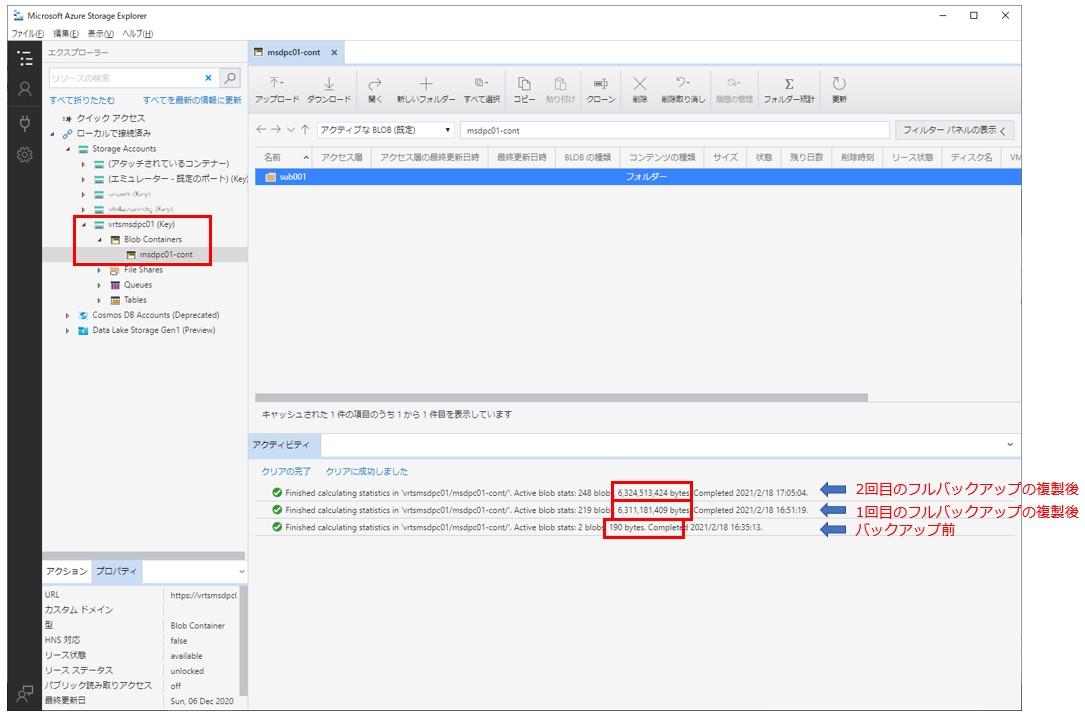Open the Explorer view icon in the sidebar
Viewport: 1085px width, 717px height.
25,59
